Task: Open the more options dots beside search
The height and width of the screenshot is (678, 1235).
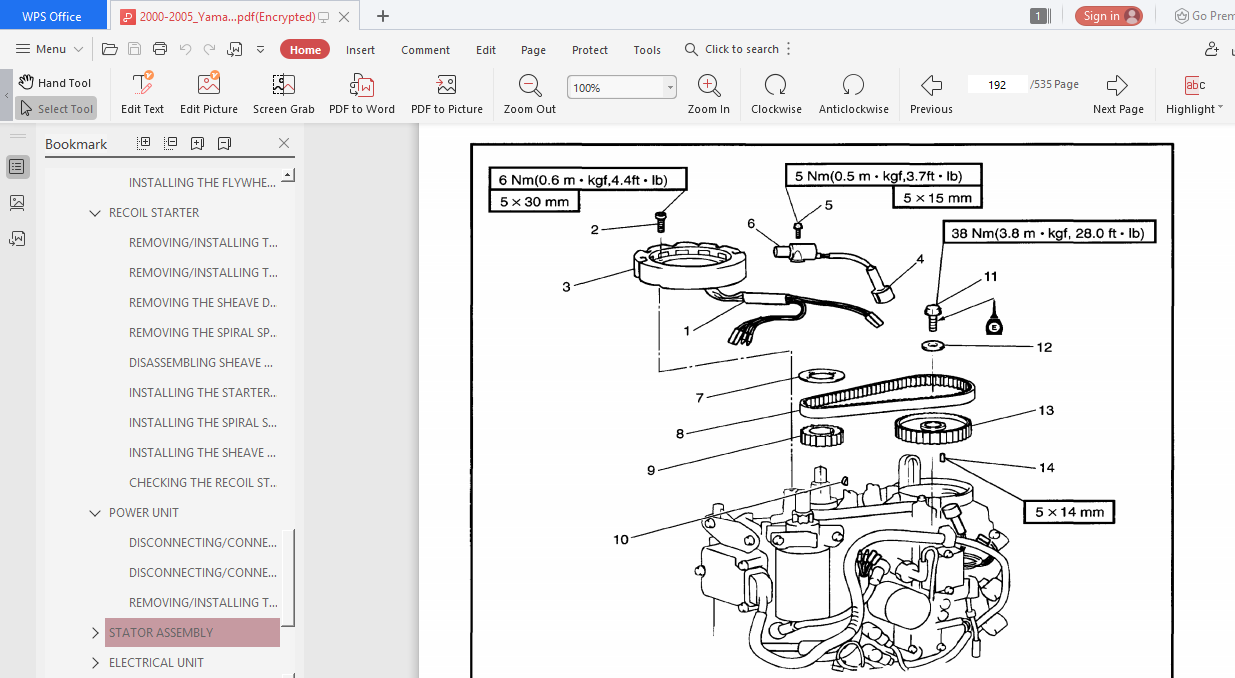Action: [789, 49]
